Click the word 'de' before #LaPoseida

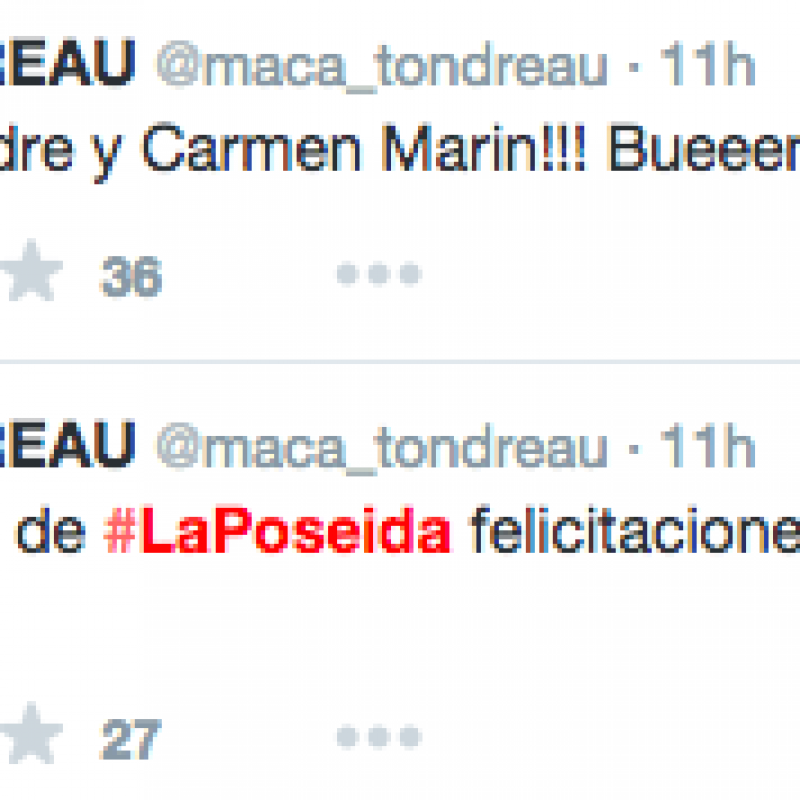coord(51,529)
